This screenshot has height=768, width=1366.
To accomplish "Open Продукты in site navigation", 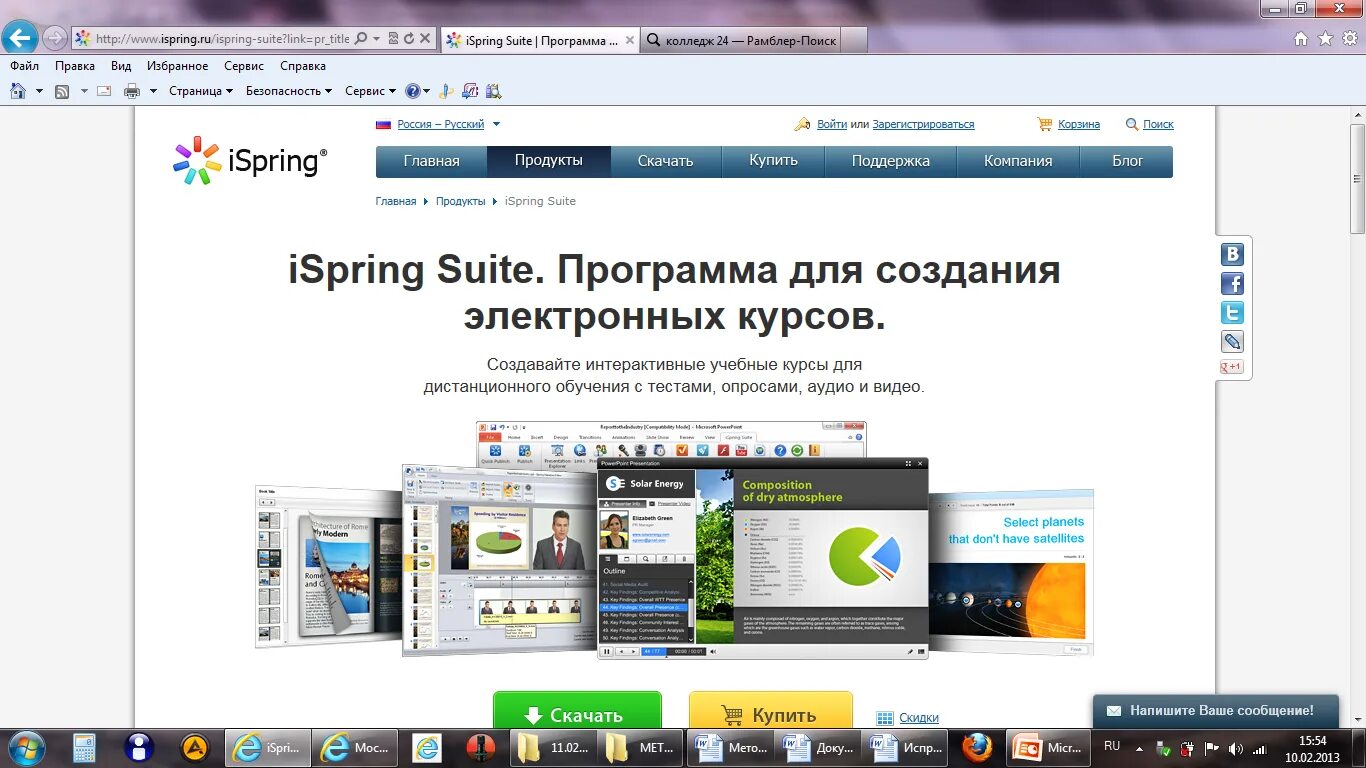I will click(x=549, y=161).
